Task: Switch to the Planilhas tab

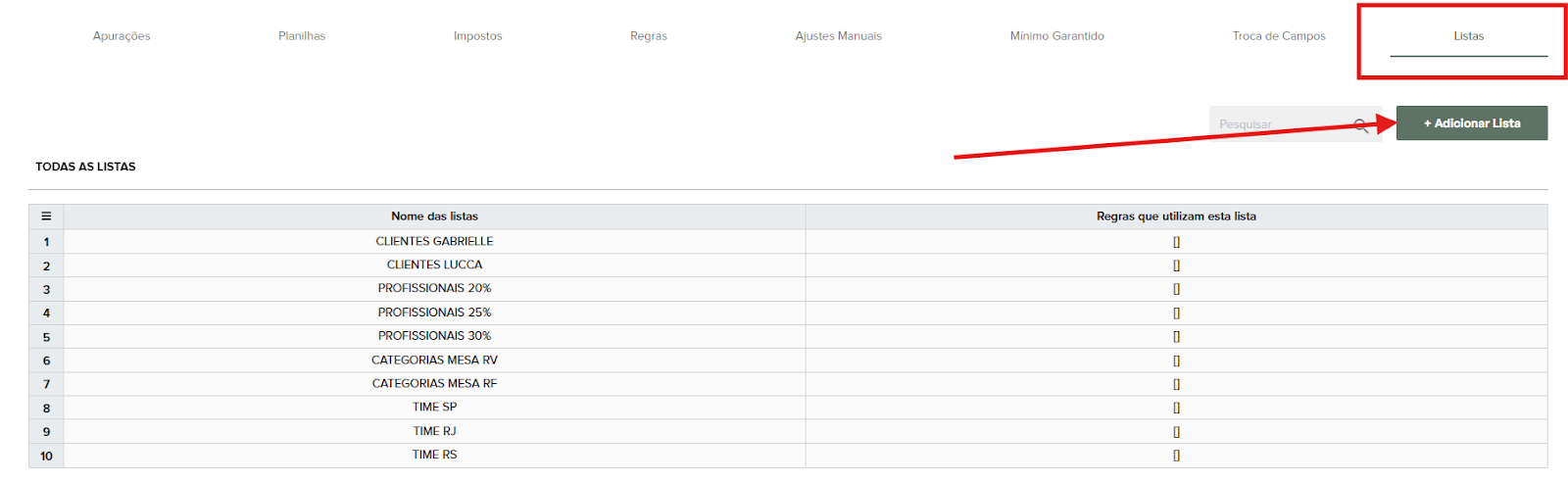Action: pos(302,36)
